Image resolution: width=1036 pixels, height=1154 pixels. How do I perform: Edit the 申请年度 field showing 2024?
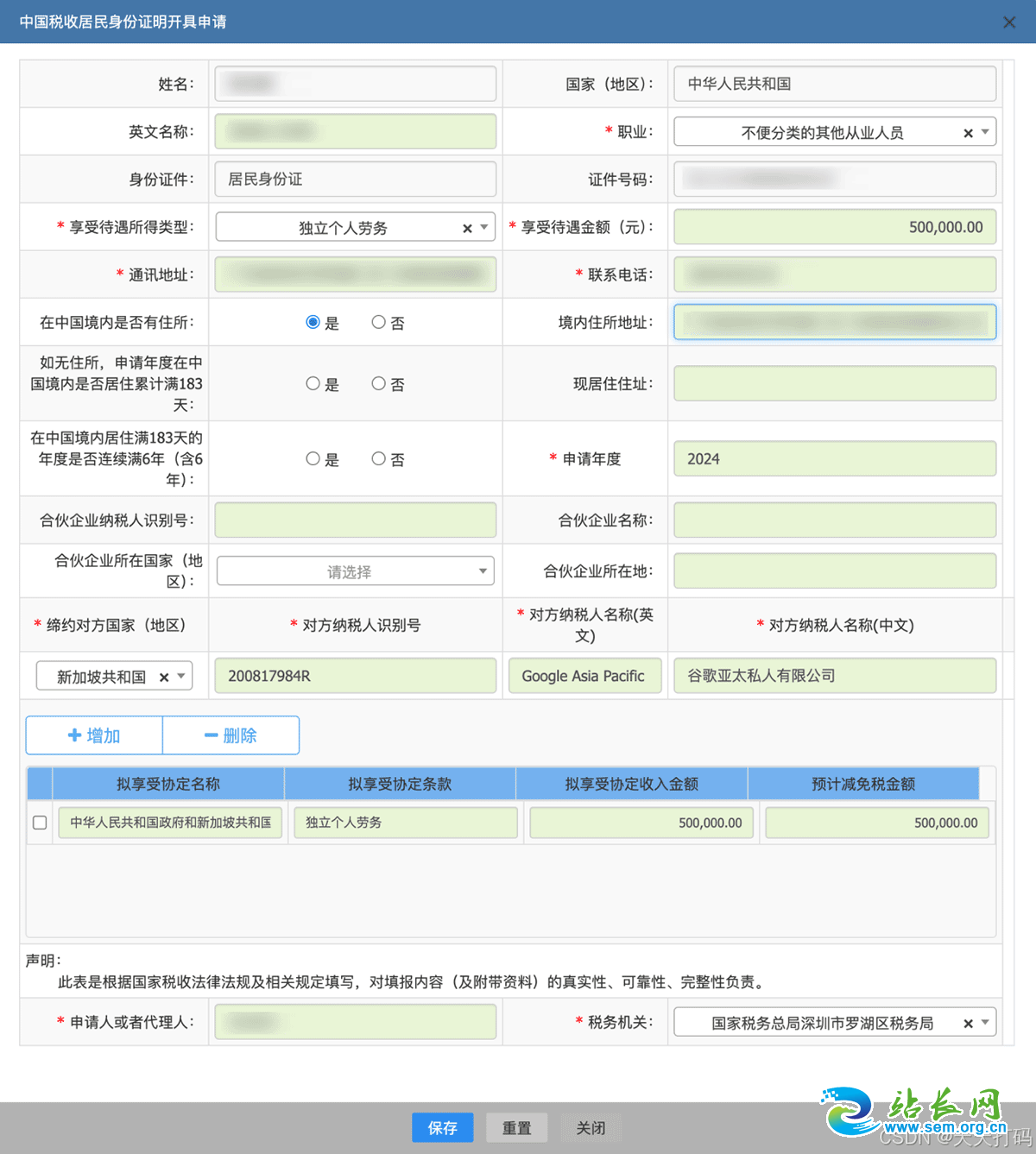click(835, 458)
